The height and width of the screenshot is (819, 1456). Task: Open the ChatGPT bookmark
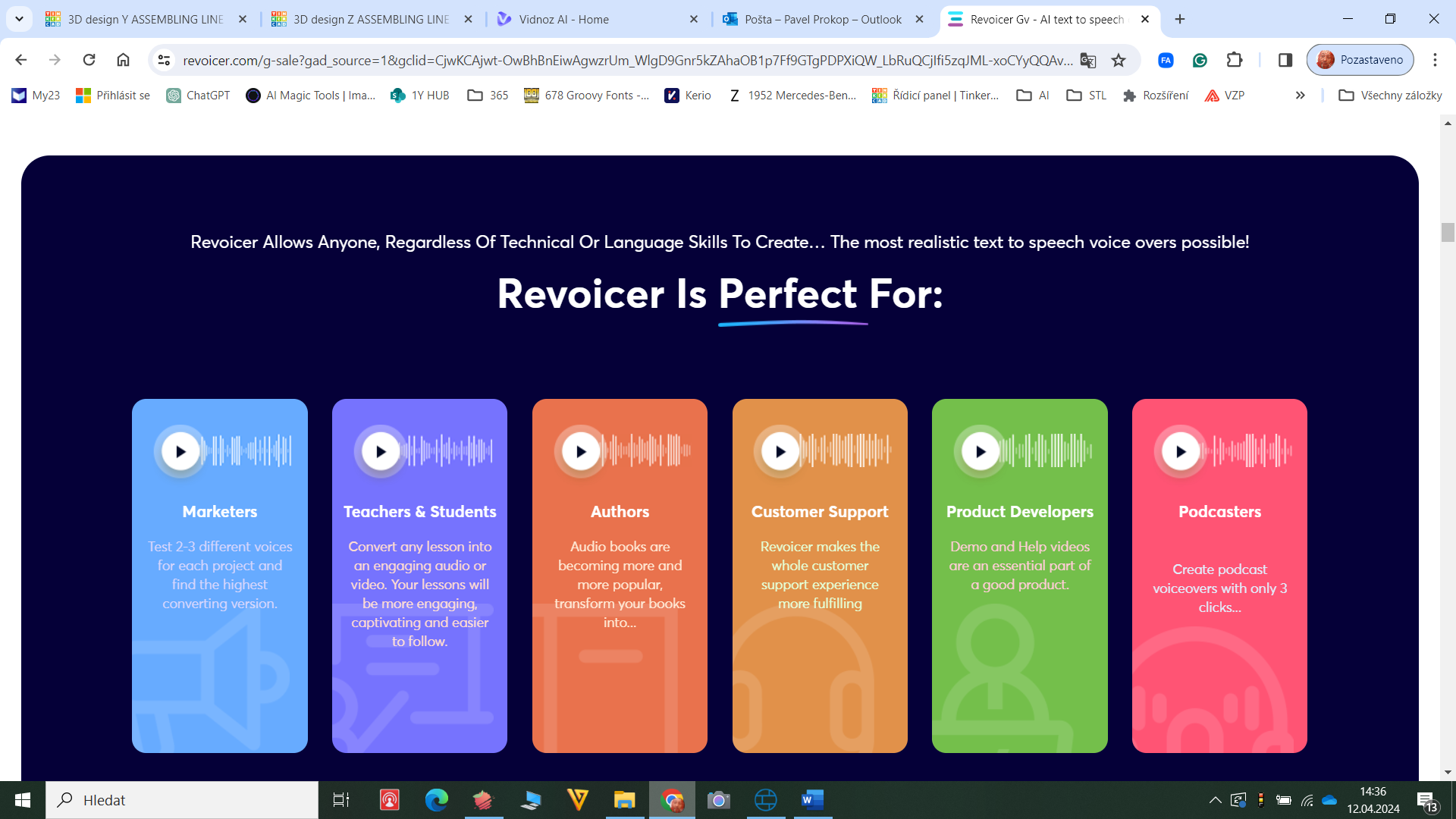click(x=198, y=96)
